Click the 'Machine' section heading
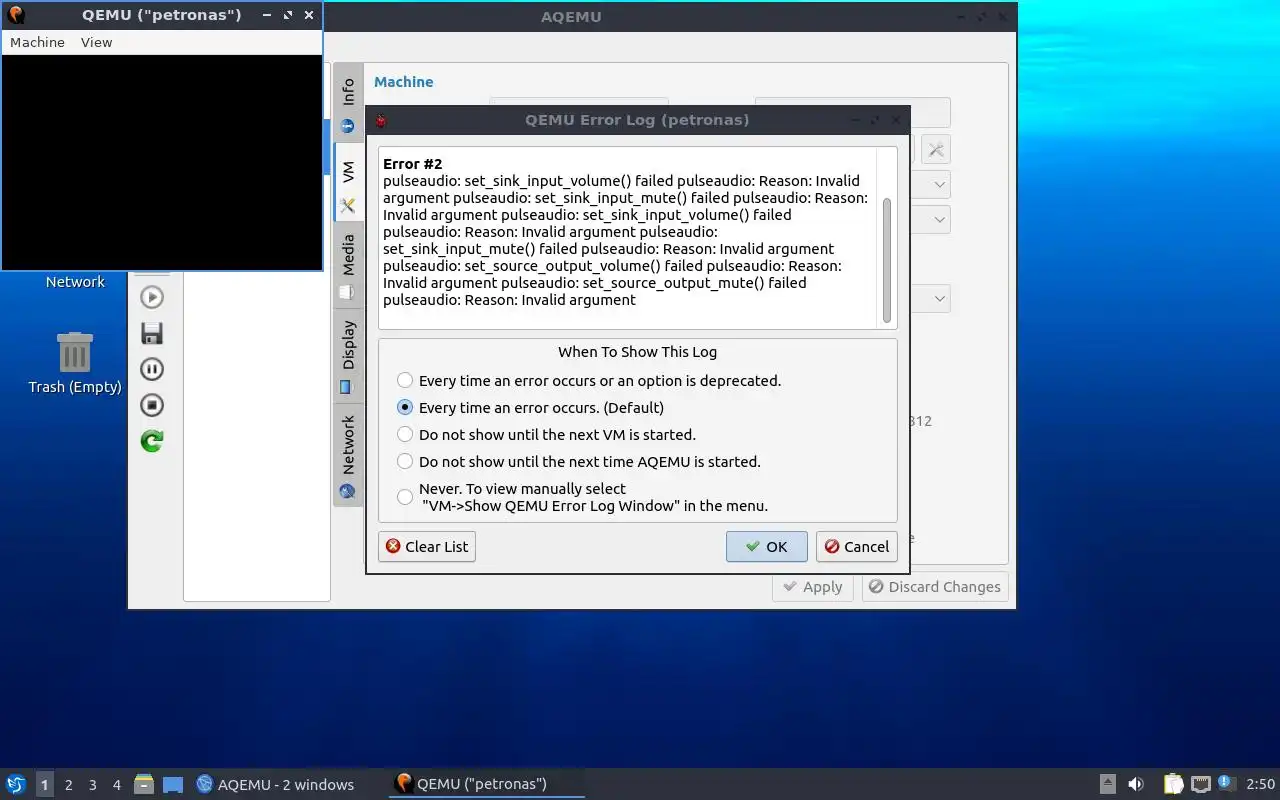The image size is (1280, 800). coord(404,82)
